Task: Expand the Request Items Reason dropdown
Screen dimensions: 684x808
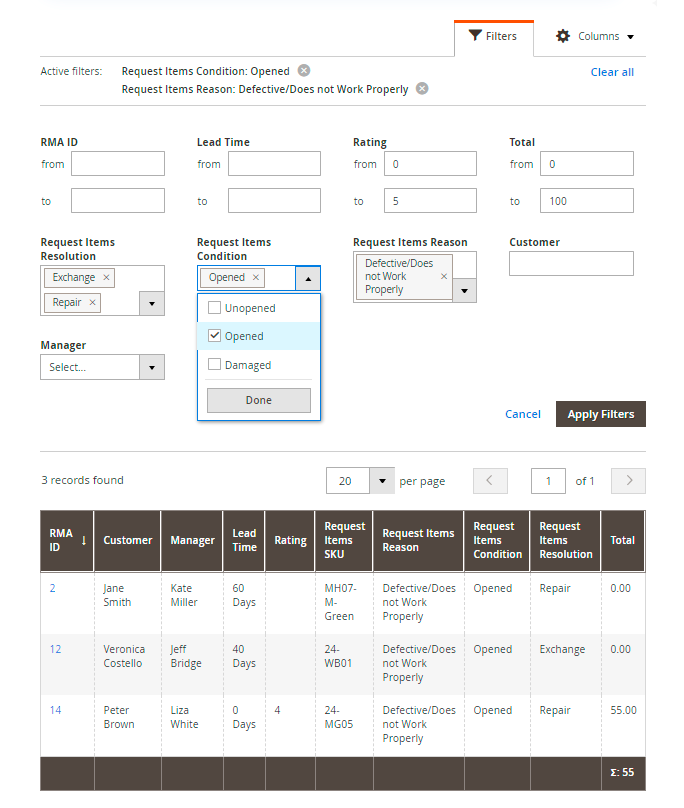Action: pyautogui.click(x=464, y=290)
